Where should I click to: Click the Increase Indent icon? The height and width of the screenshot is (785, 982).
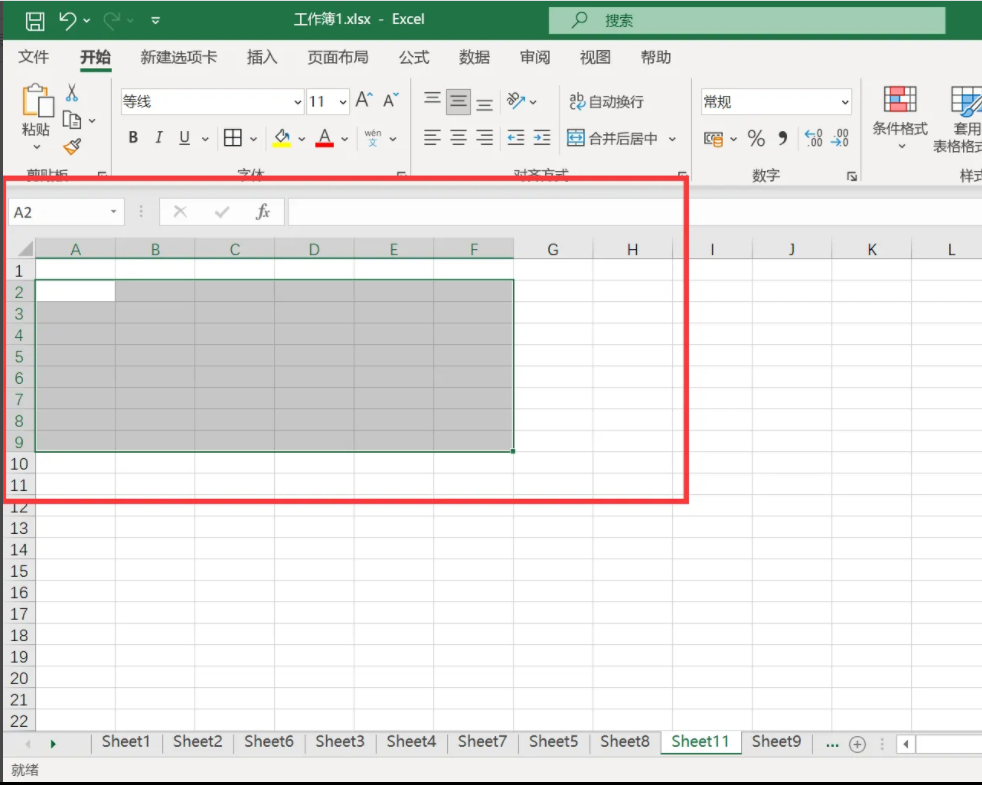point(541,138)
